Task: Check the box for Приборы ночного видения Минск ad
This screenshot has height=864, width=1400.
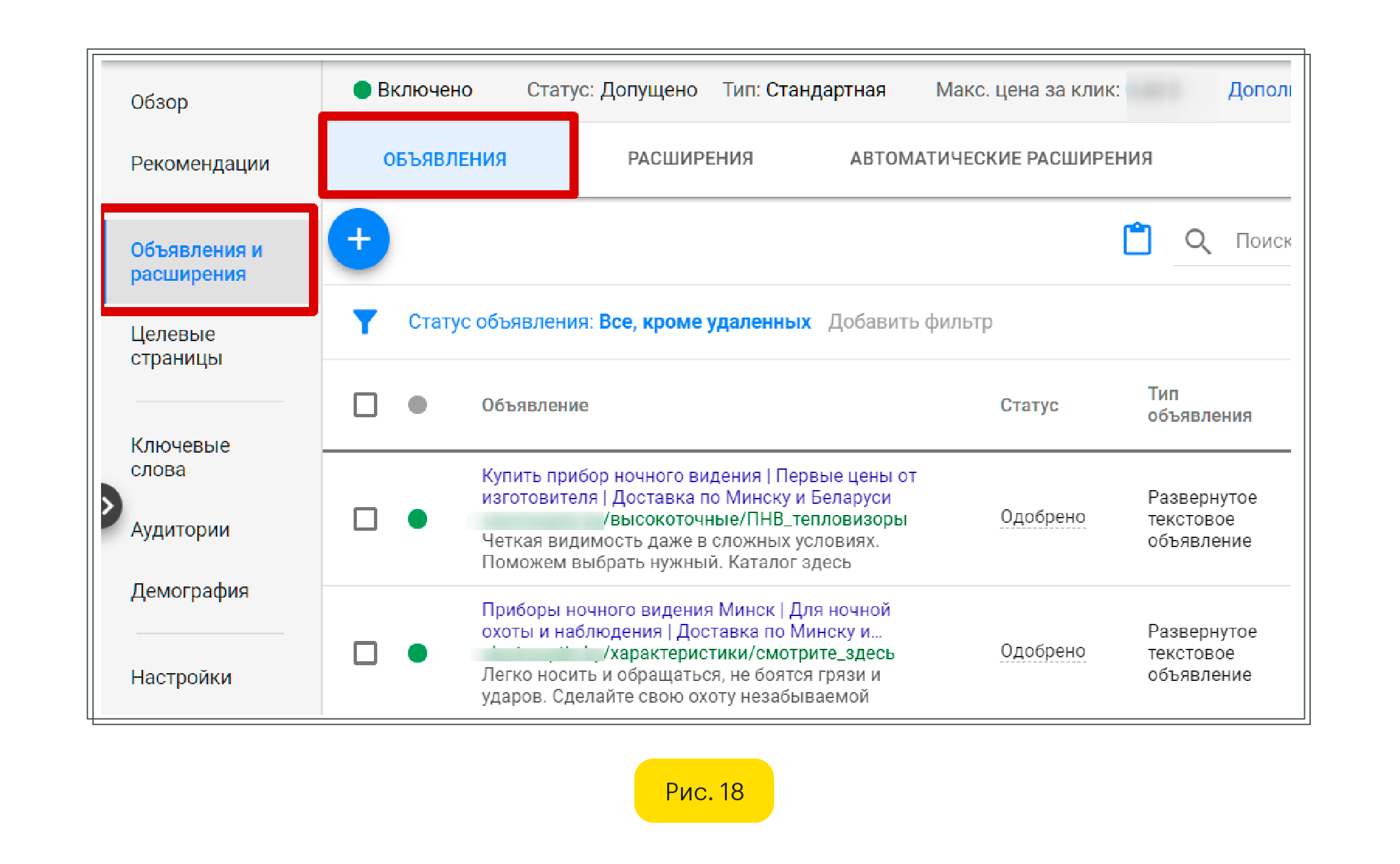Action: (365, 653)
